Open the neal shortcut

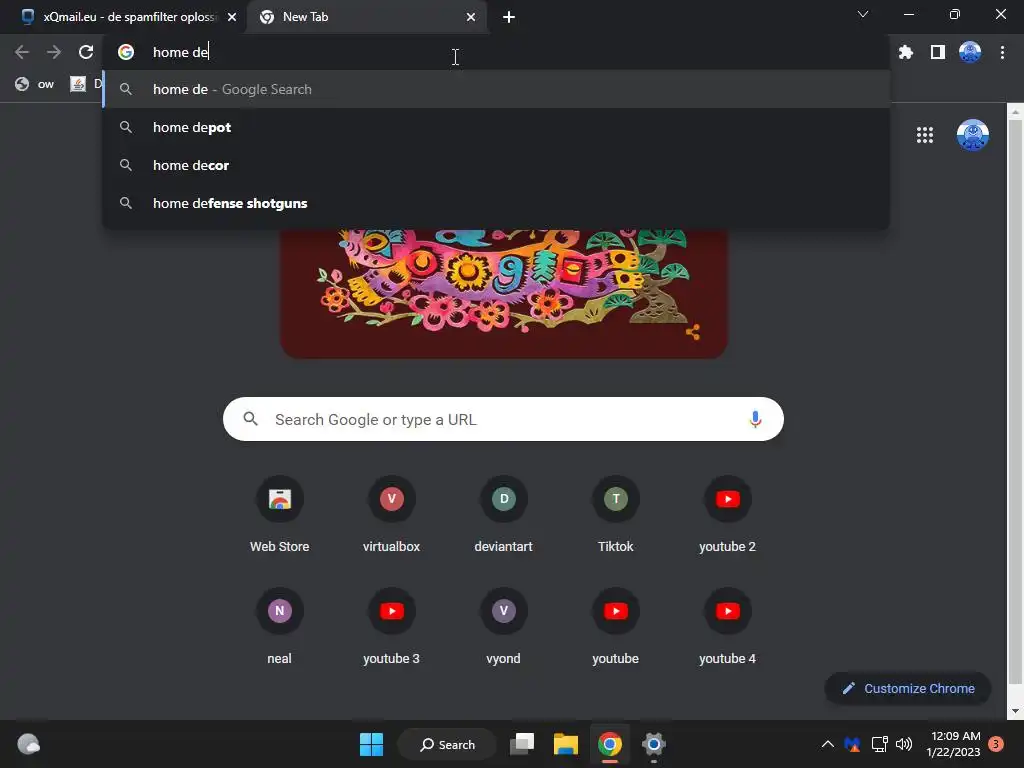coord(280,627)
